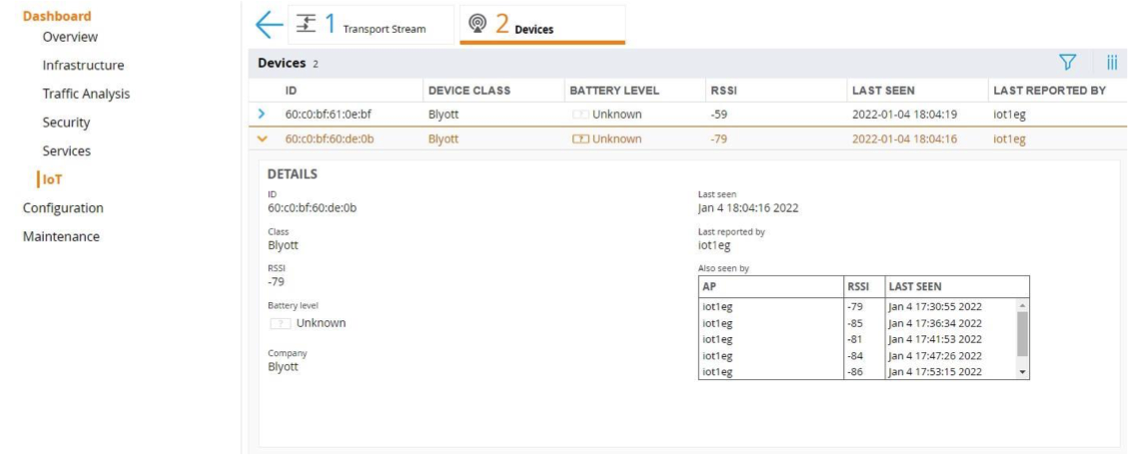Image resolution: width=1140 pixels, height=458 pixels.
Task: Open the Configuration section
Action: pos(63,208)
